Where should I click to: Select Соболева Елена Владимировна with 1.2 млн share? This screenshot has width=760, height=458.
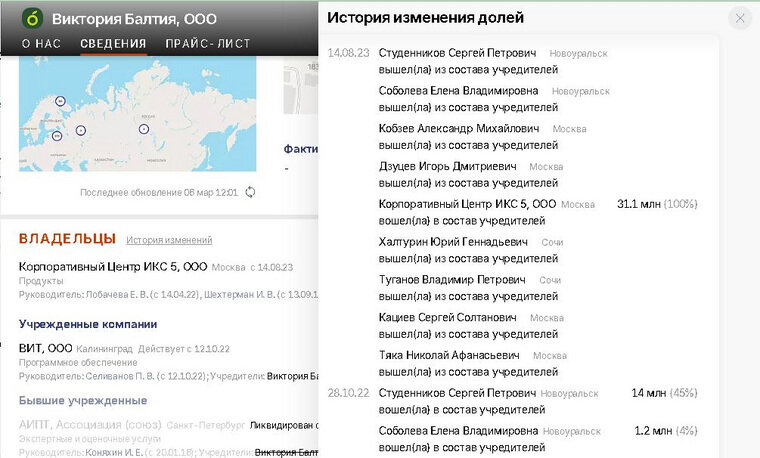tap(459, 431)
